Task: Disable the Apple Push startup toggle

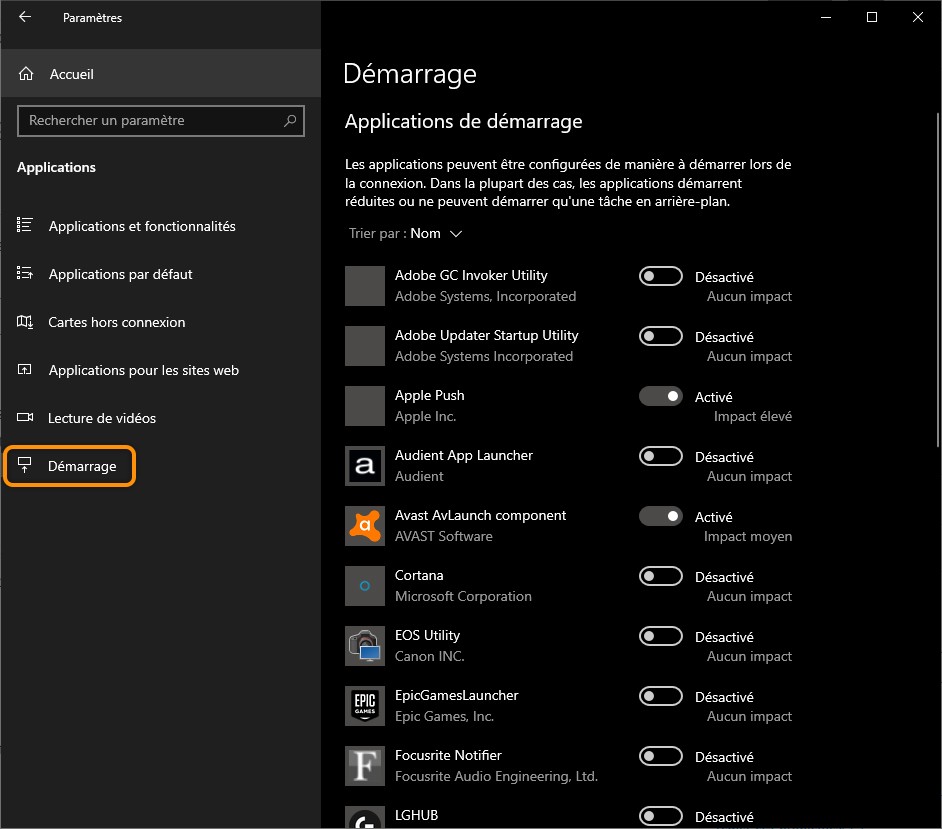Action: [x=660, y=396]
